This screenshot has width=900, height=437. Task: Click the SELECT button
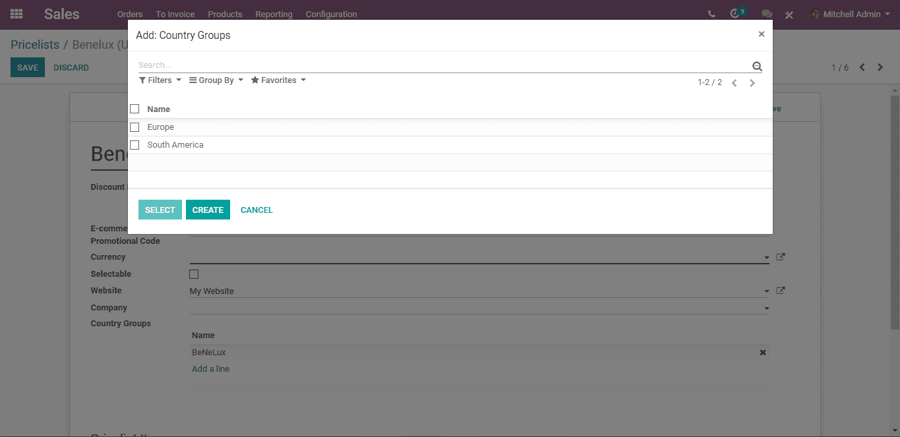pos(160,210)
